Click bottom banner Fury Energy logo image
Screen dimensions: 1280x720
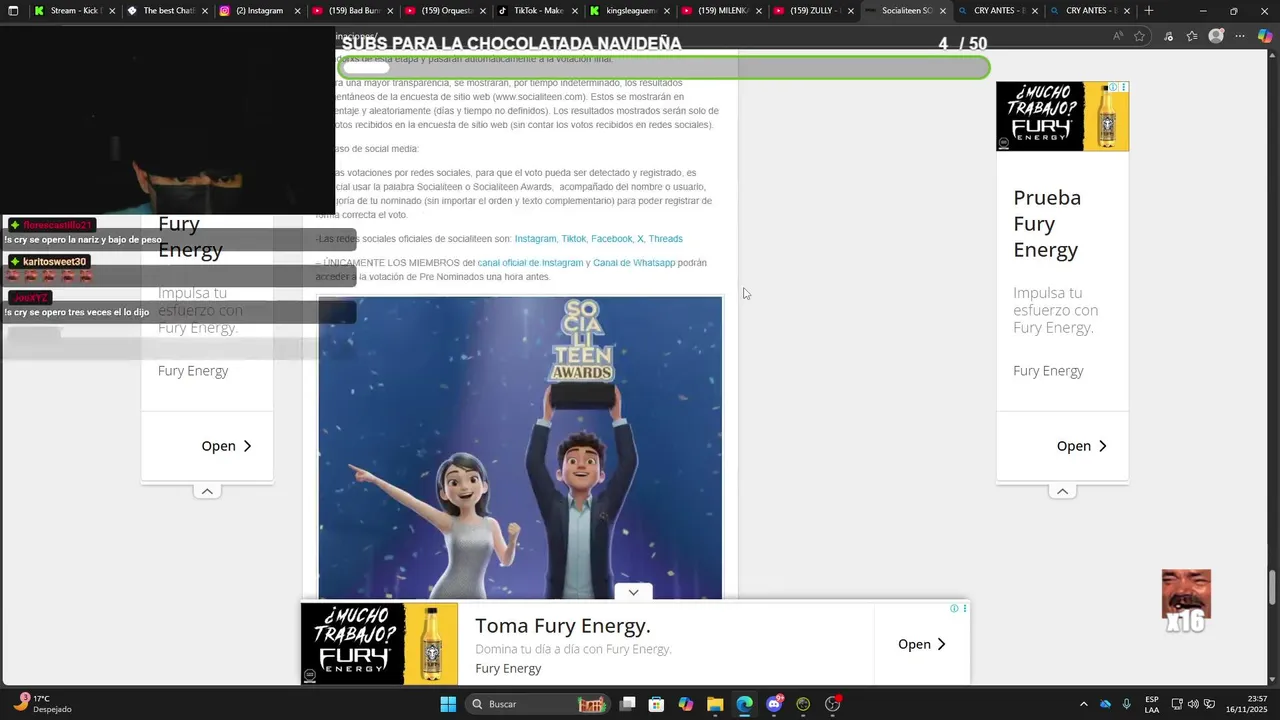pyautogui.click(x=379, y=643)
